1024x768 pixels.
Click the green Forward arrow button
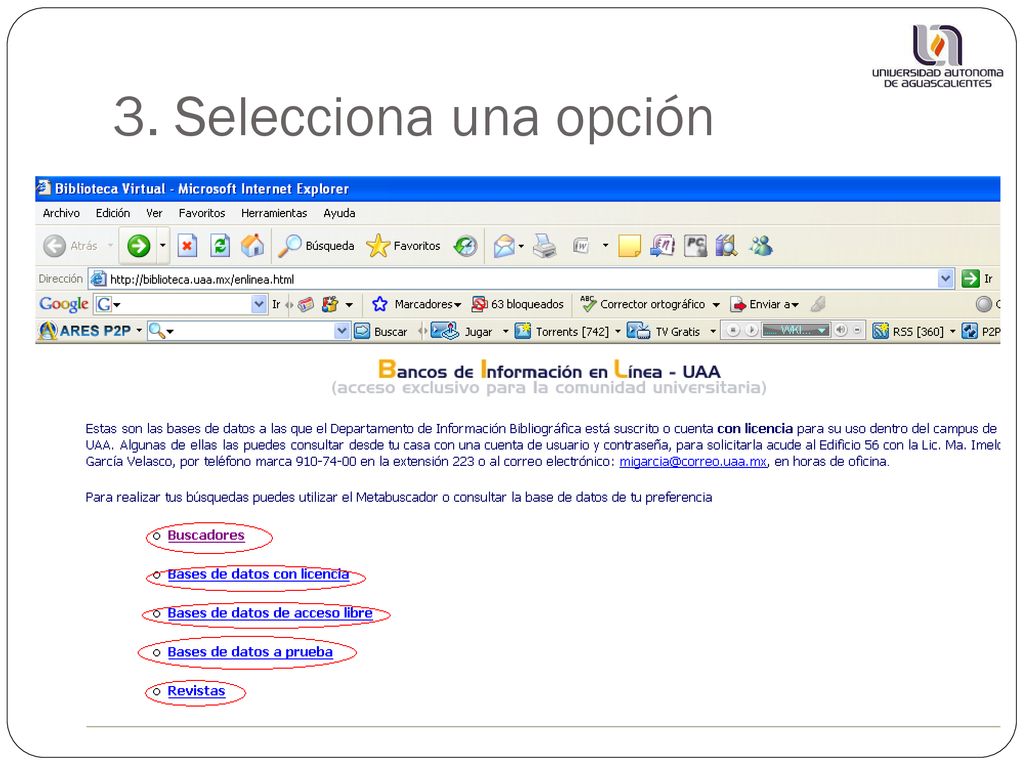coord(138,246)
